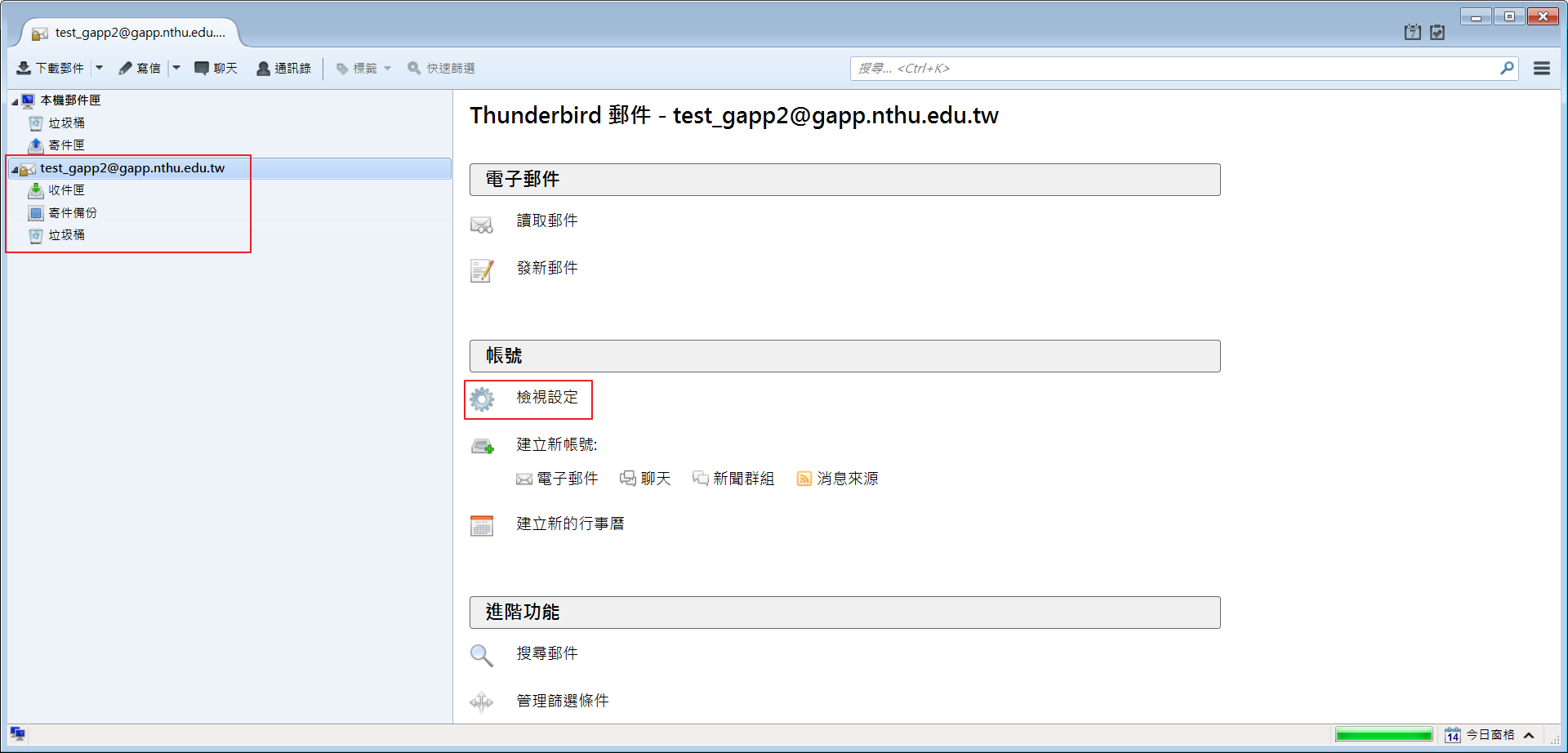Open the 通訊錄 address book
This screenshot has height=753, width=1568.
click(284, 69)
